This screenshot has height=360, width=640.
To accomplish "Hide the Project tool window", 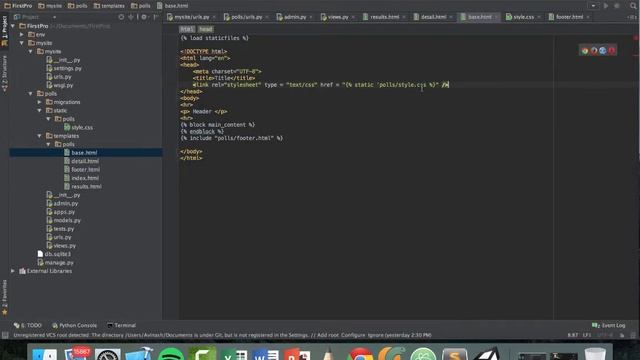I will [156, 17].
